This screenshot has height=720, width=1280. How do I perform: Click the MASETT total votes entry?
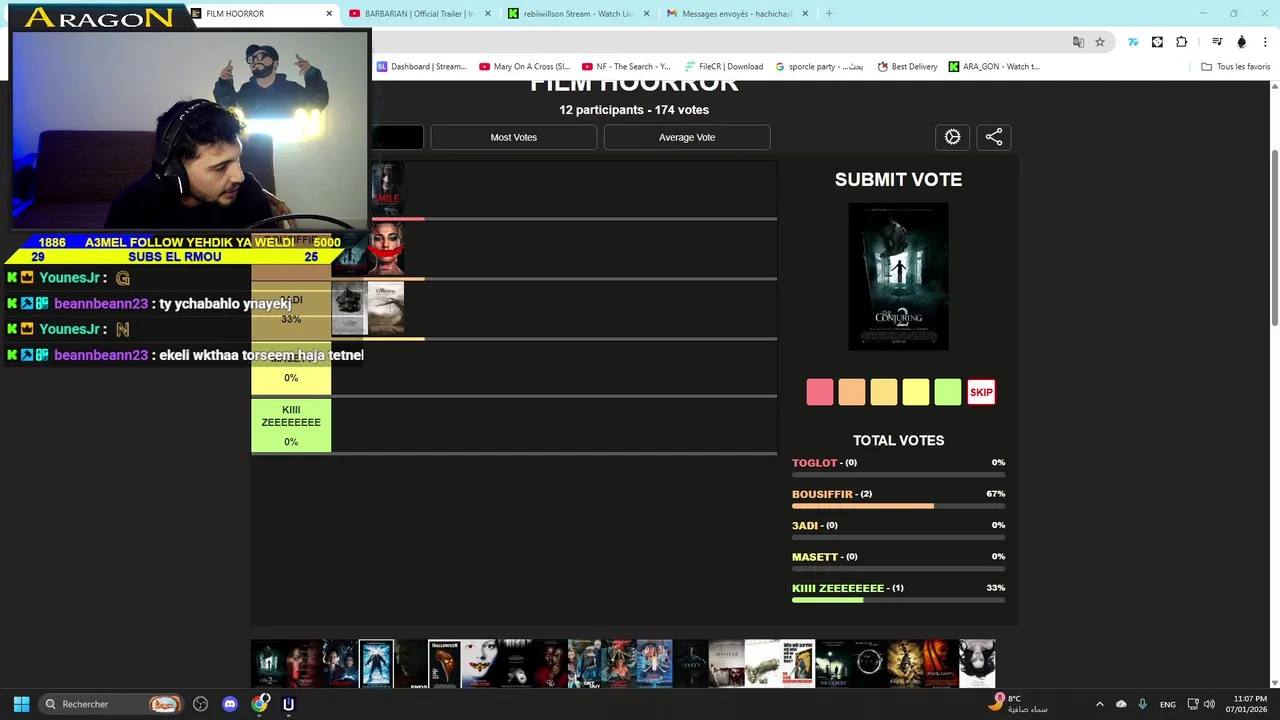pyautogui.click(x=898, y=561)
